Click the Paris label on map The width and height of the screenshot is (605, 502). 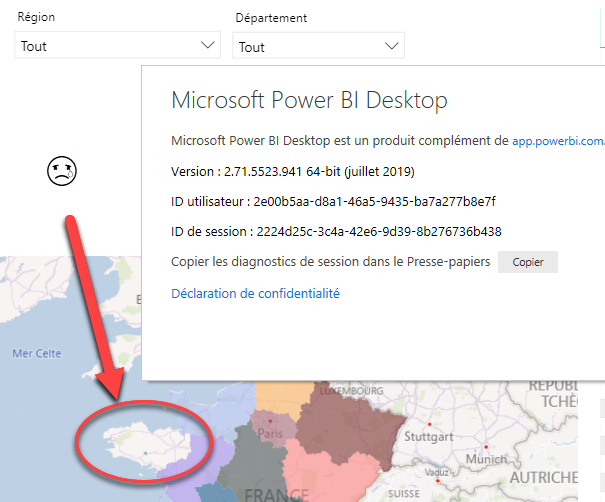tap(270, 433)
